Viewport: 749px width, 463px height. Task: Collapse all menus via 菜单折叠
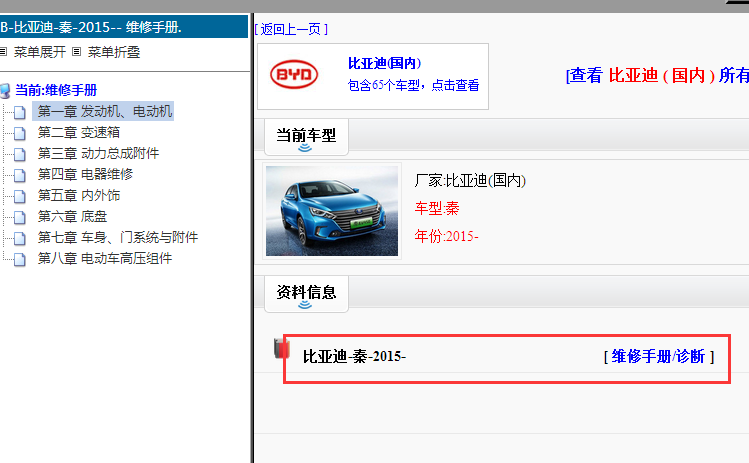click(114, 52)
